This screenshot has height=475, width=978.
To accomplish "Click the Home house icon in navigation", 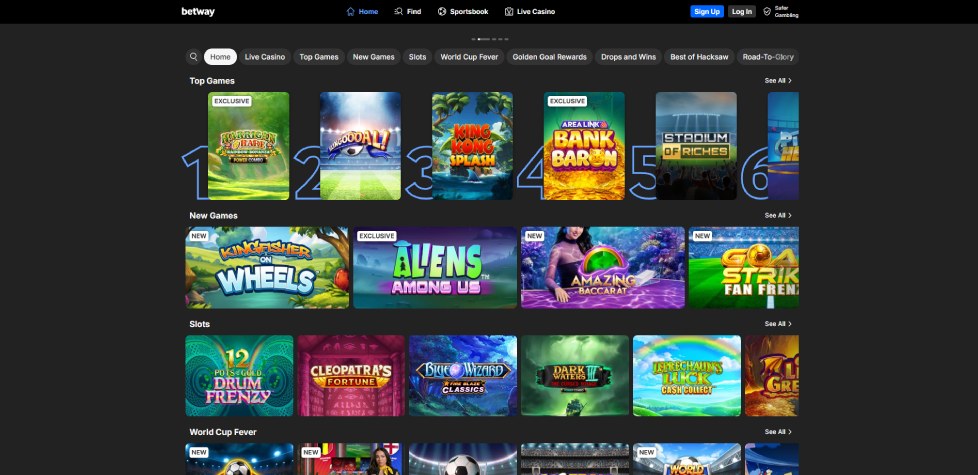I will [x=351, y=11].
